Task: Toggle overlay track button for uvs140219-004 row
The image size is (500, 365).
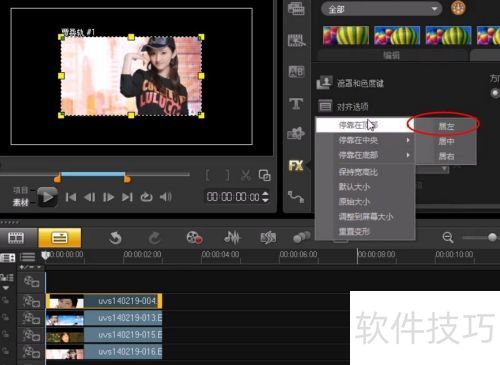Action: tap(32, 302)
